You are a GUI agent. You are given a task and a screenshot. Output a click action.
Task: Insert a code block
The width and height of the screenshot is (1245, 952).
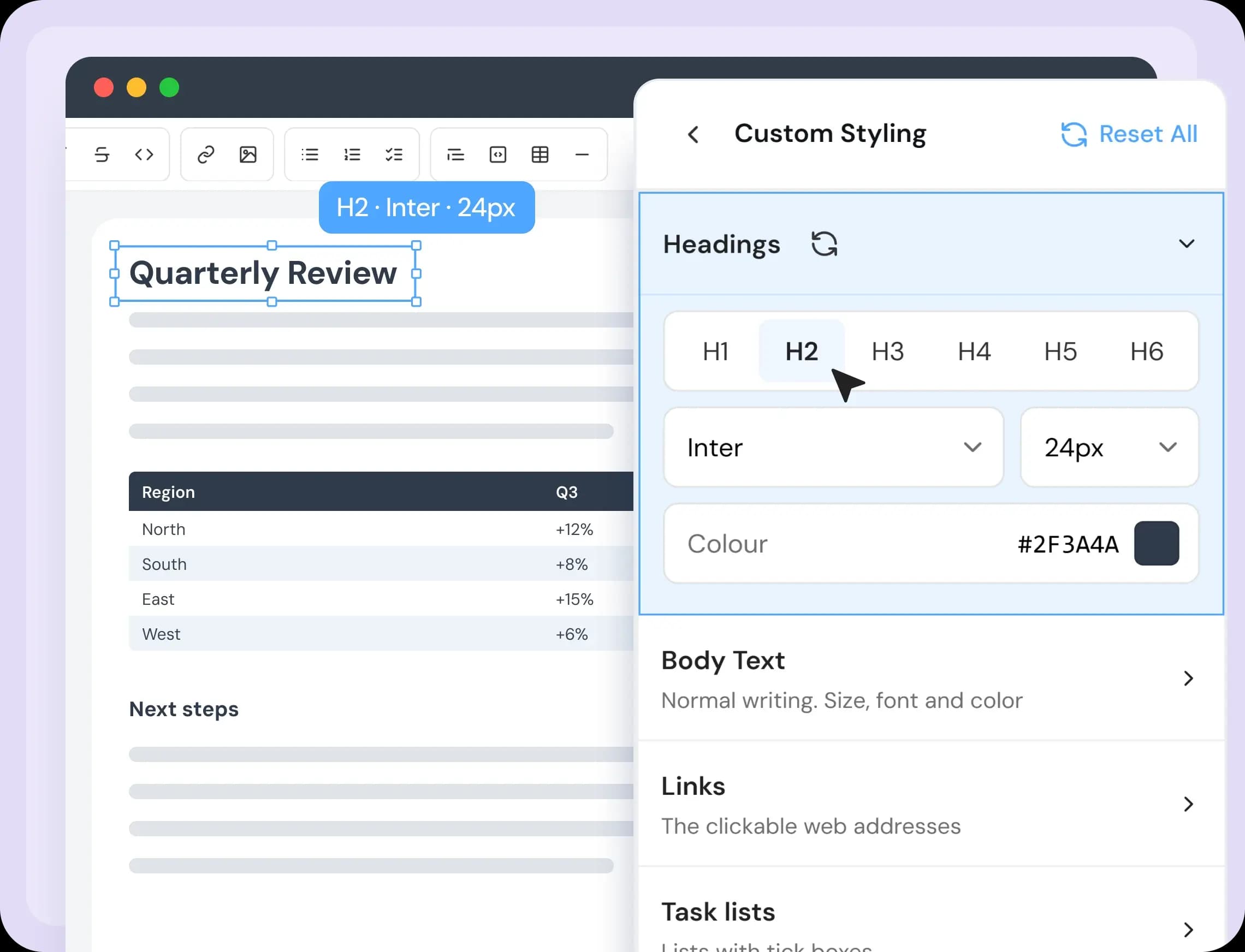[498, 154]
